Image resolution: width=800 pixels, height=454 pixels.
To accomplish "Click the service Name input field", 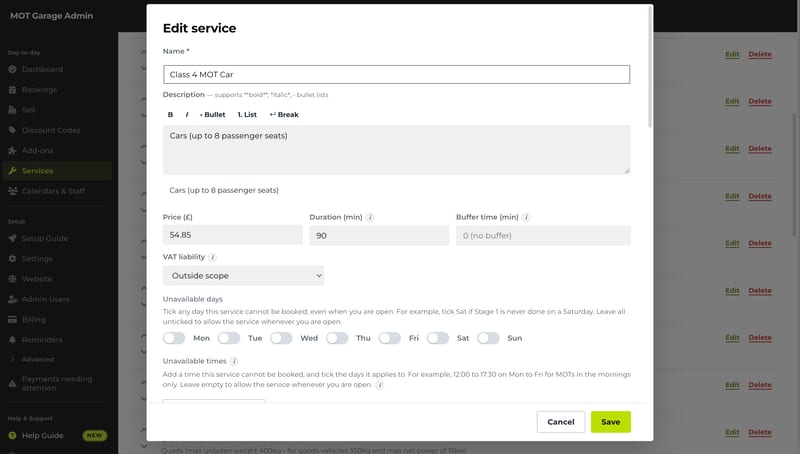I will click(x=396, y=74).
